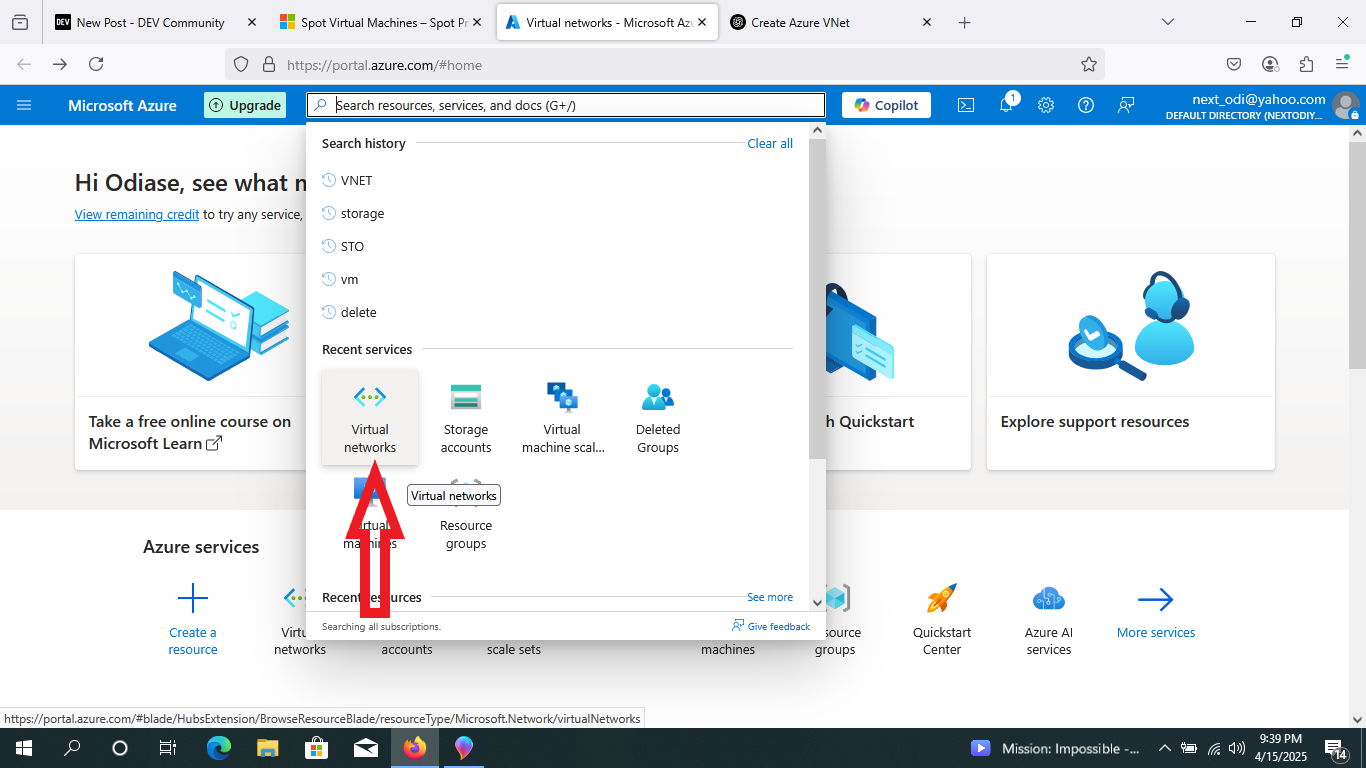
Task: Open the Notifications bell icon
Action: pyautogui.click(x=1007, y=105)
